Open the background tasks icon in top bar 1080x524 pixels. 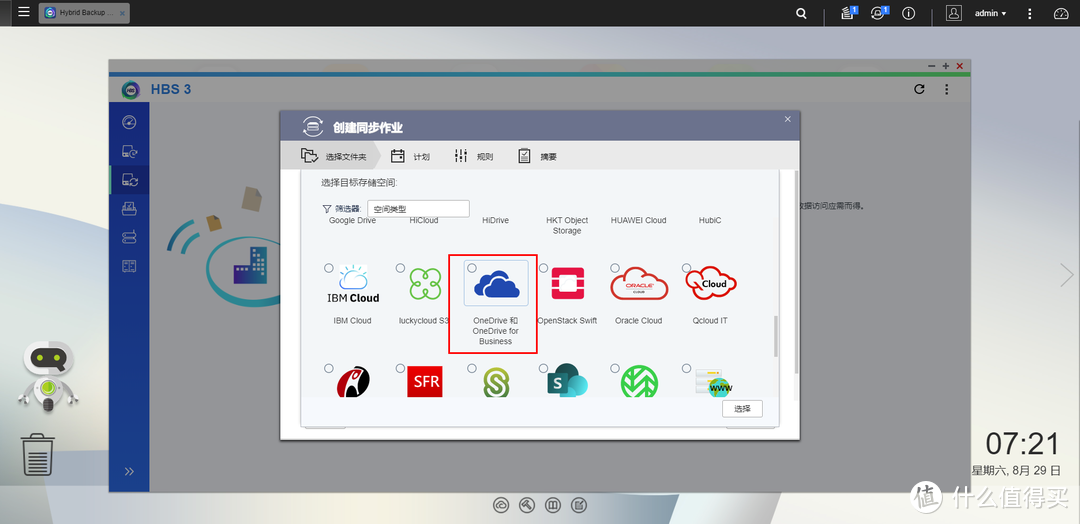[848, 13]
